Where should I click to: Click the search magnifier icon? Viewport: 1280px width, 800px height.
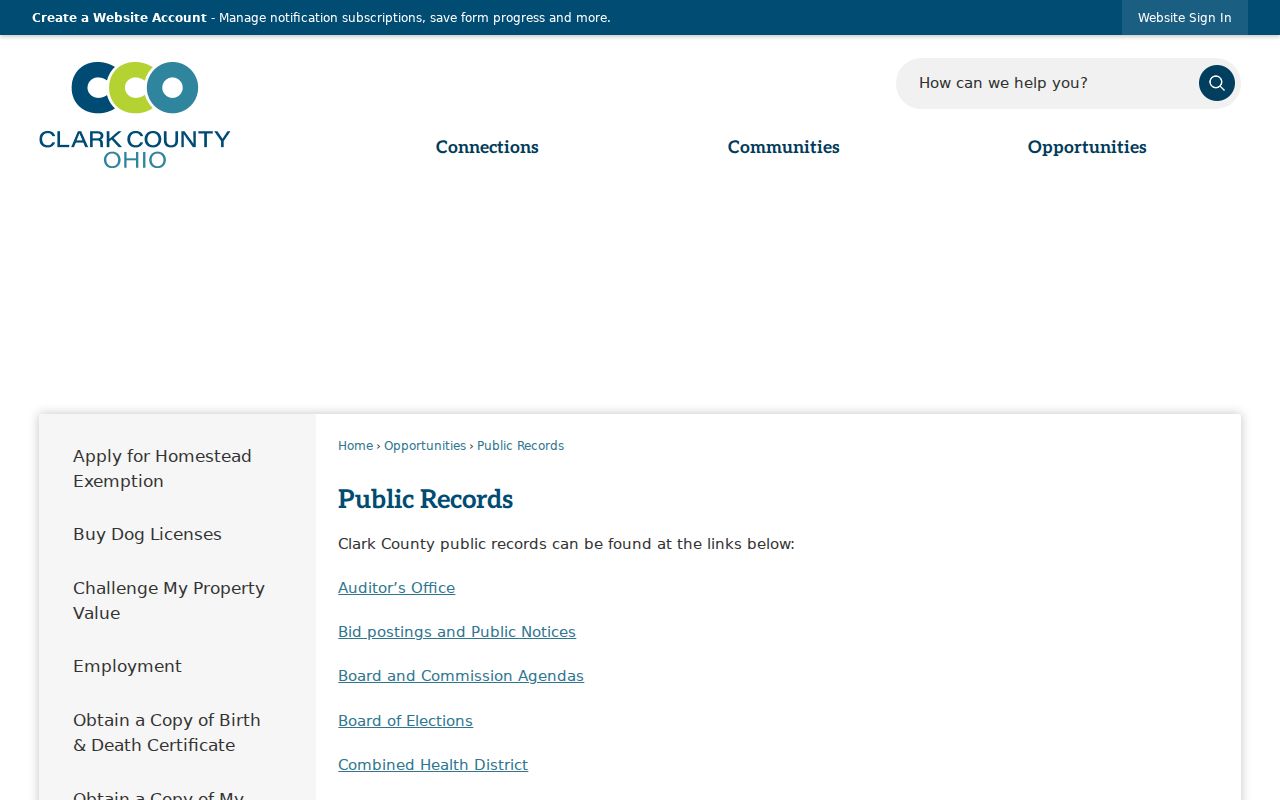(1216, 83)
